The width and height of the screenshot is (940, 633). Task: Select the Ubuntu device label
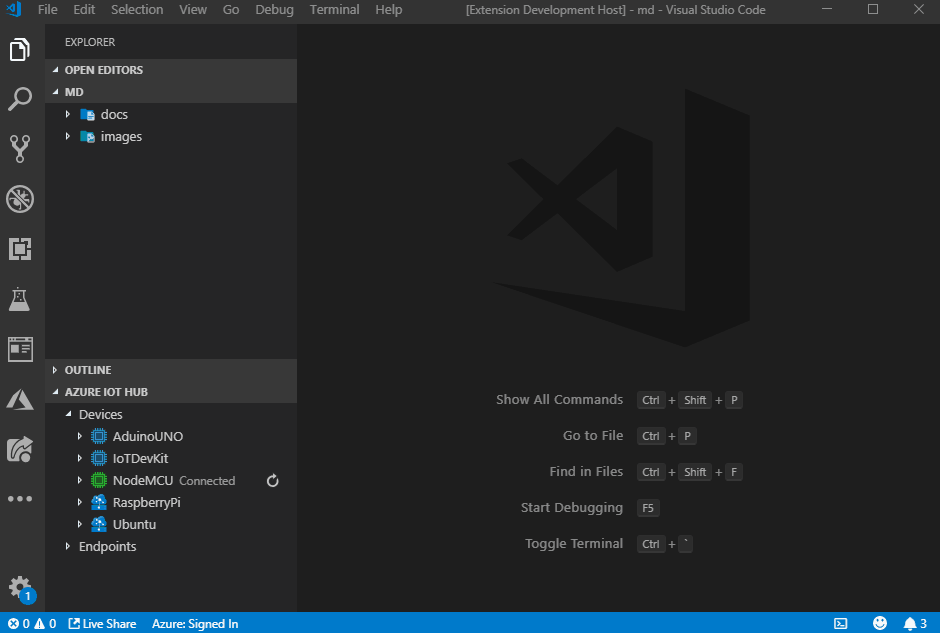coord(134,525)
